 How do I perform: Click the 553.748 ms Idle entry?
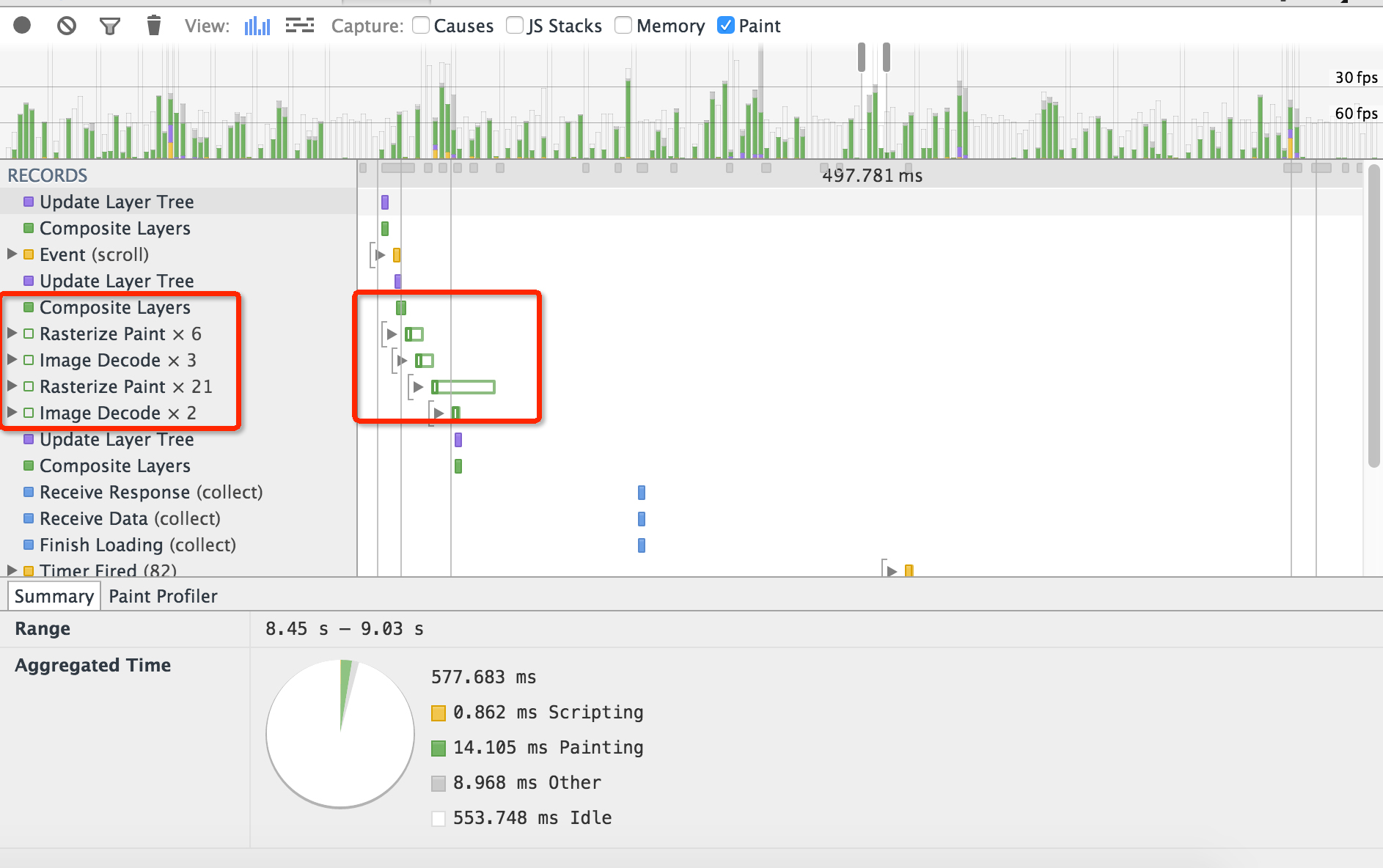pyautogui.click(x=532, y=817)
